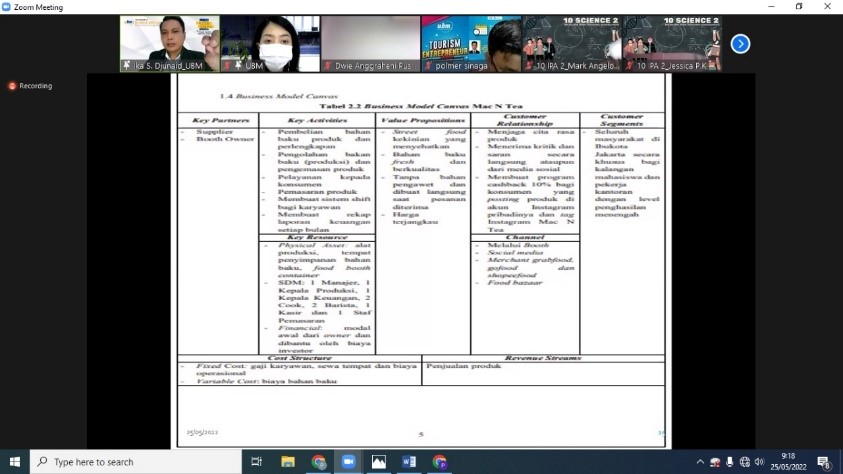
Task: Click 'Customer Relationship' column header
Action: (x=525, y=120)
